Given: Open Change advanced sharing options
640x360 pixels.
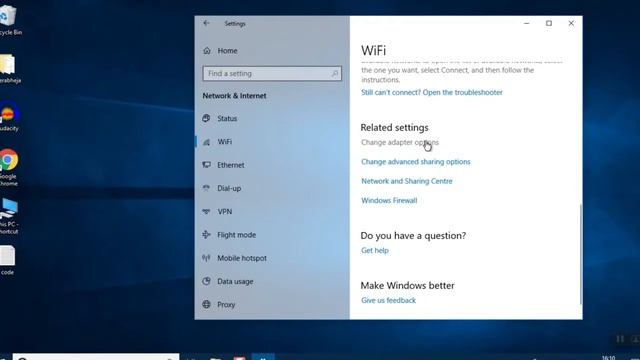Looking at the screenshot, I should pyautogui.click(x=416, y=162).
